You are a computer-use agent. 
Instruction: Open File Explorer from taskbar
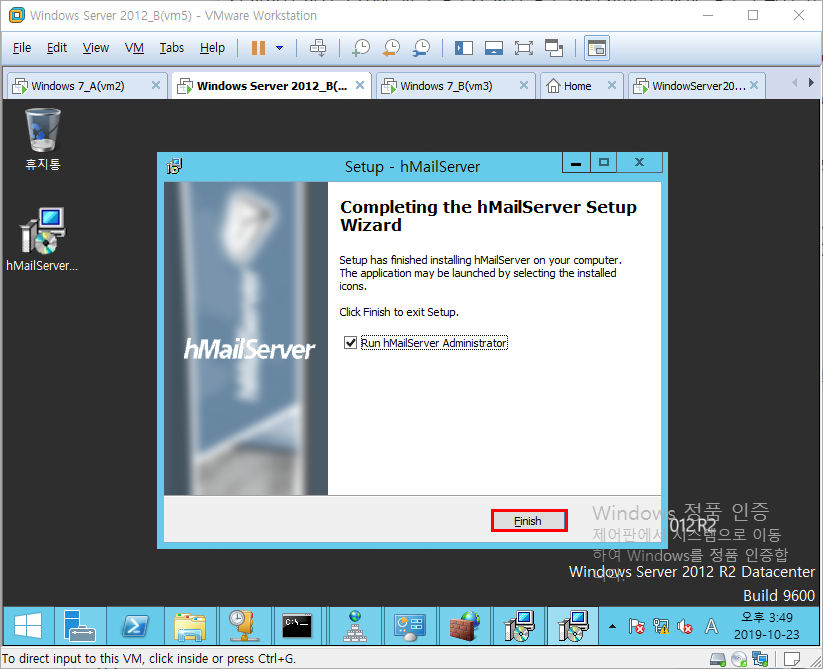(x=189, y=626)
